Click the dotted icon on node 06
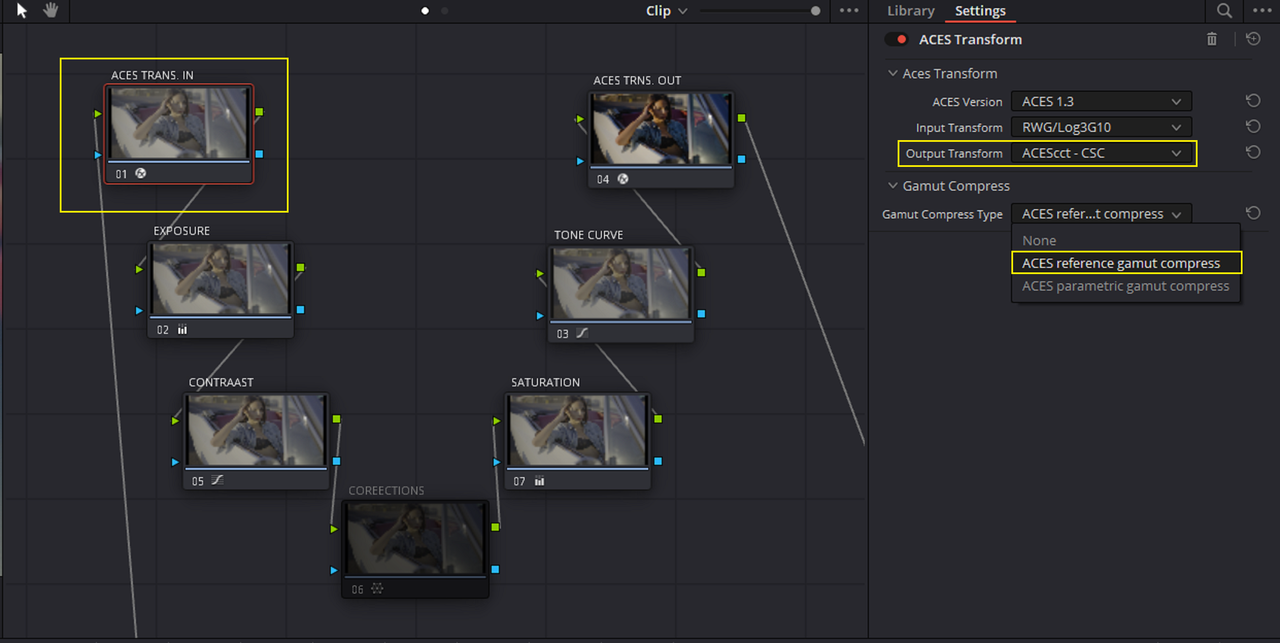Image resolution: width=1280 pixels, height=643 pixels. (376, 589)
